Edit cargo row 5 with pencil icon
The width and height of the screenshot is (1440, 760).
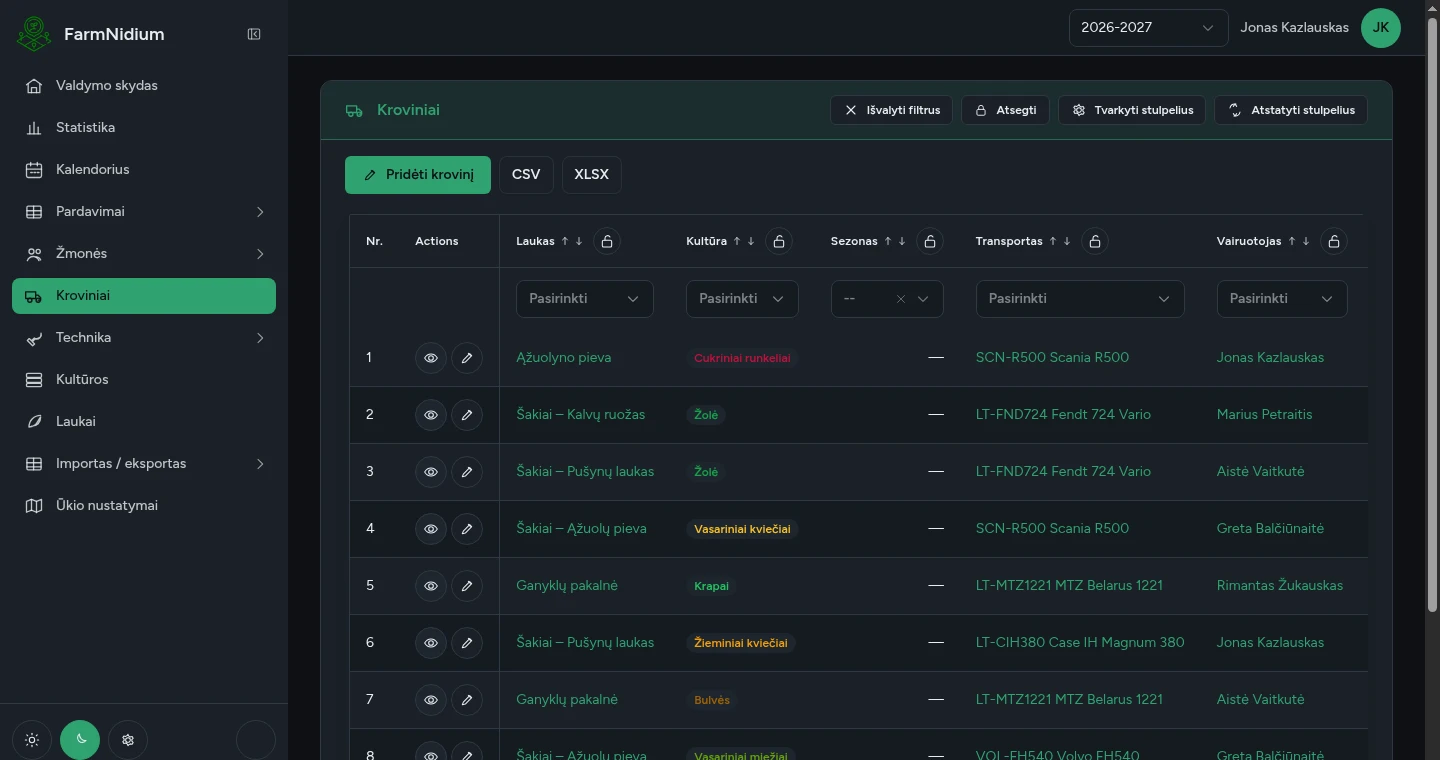click(467, 586)
